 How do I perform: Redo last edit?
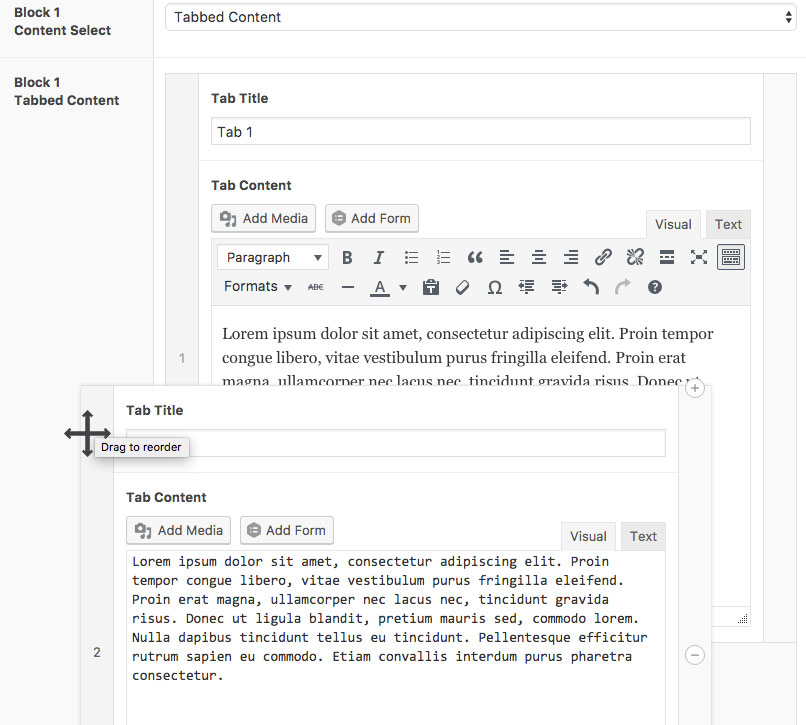tap(622, 287)
